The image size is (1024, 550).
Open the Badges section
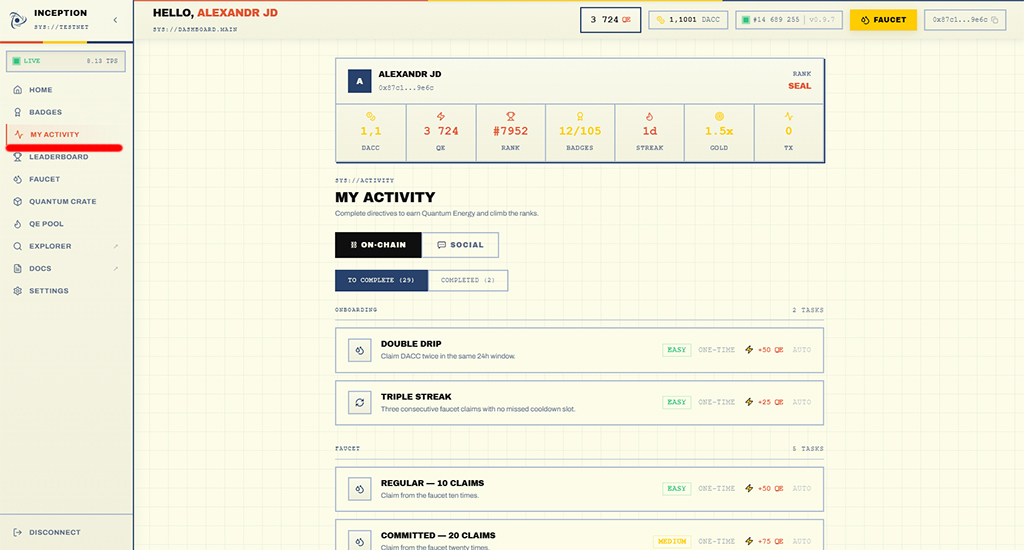coord(45,112)
